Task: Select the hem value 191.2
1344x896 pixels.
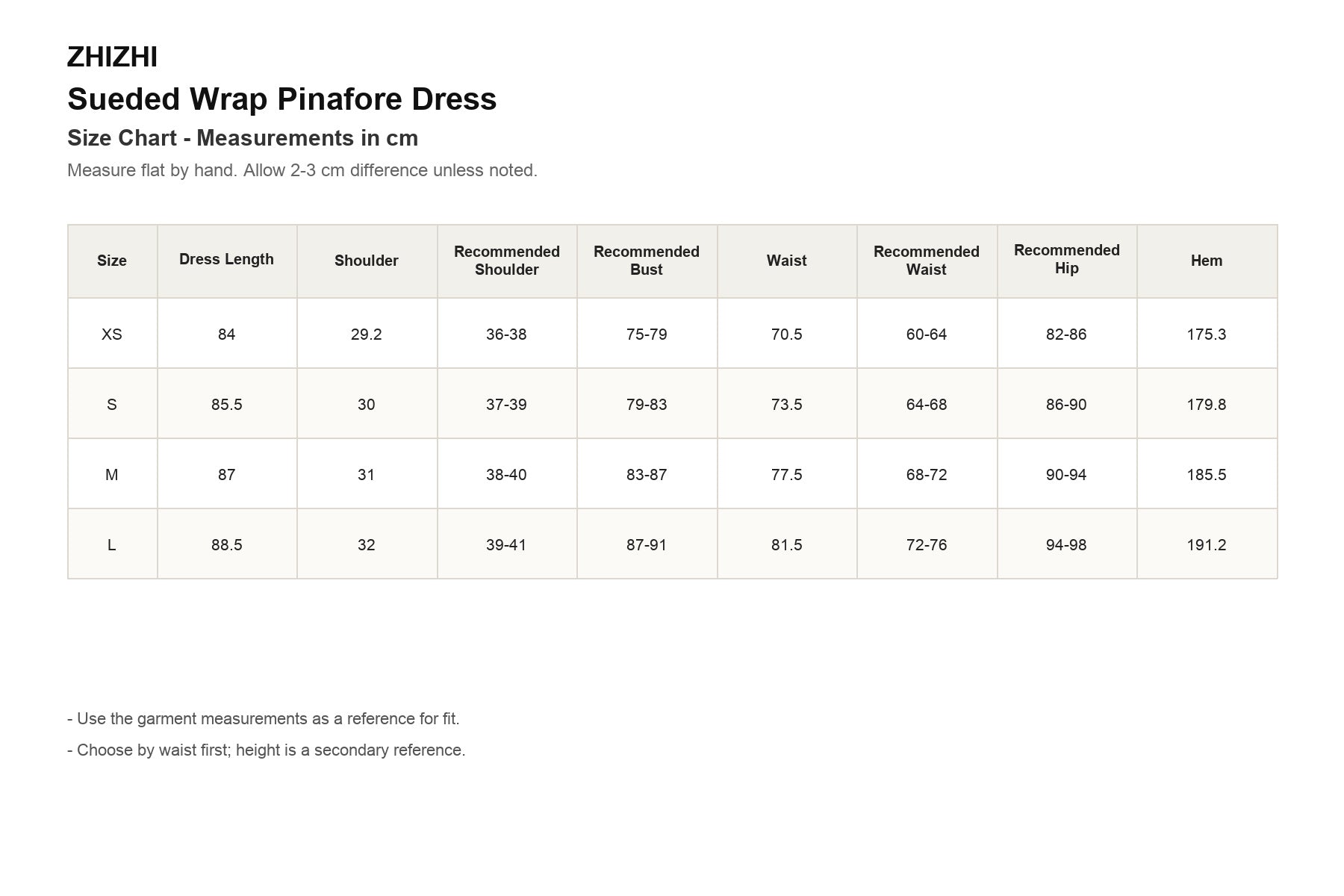Action: click(1207, 544)
